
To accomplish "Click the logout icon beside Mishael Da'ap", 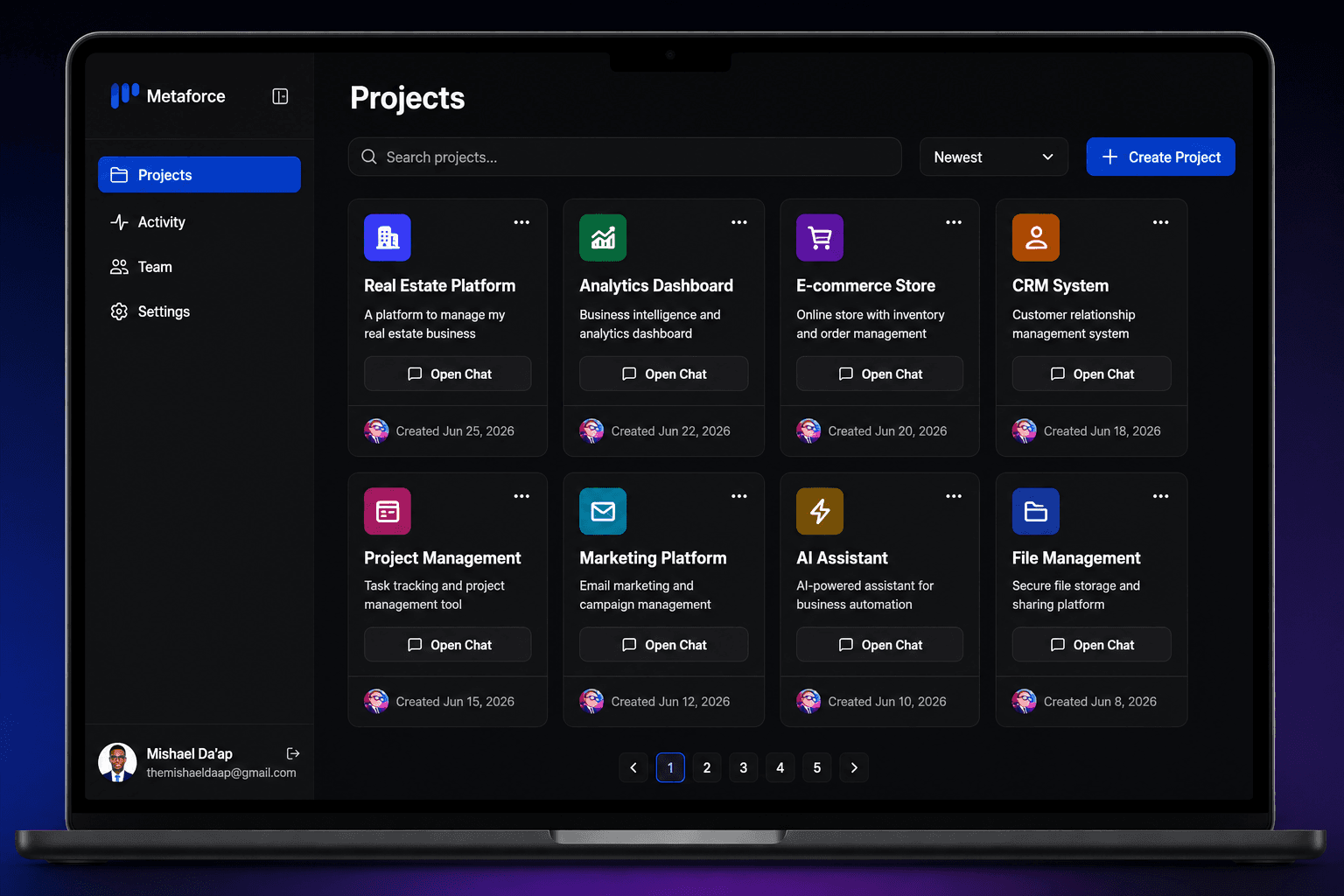I will point(293,753).
